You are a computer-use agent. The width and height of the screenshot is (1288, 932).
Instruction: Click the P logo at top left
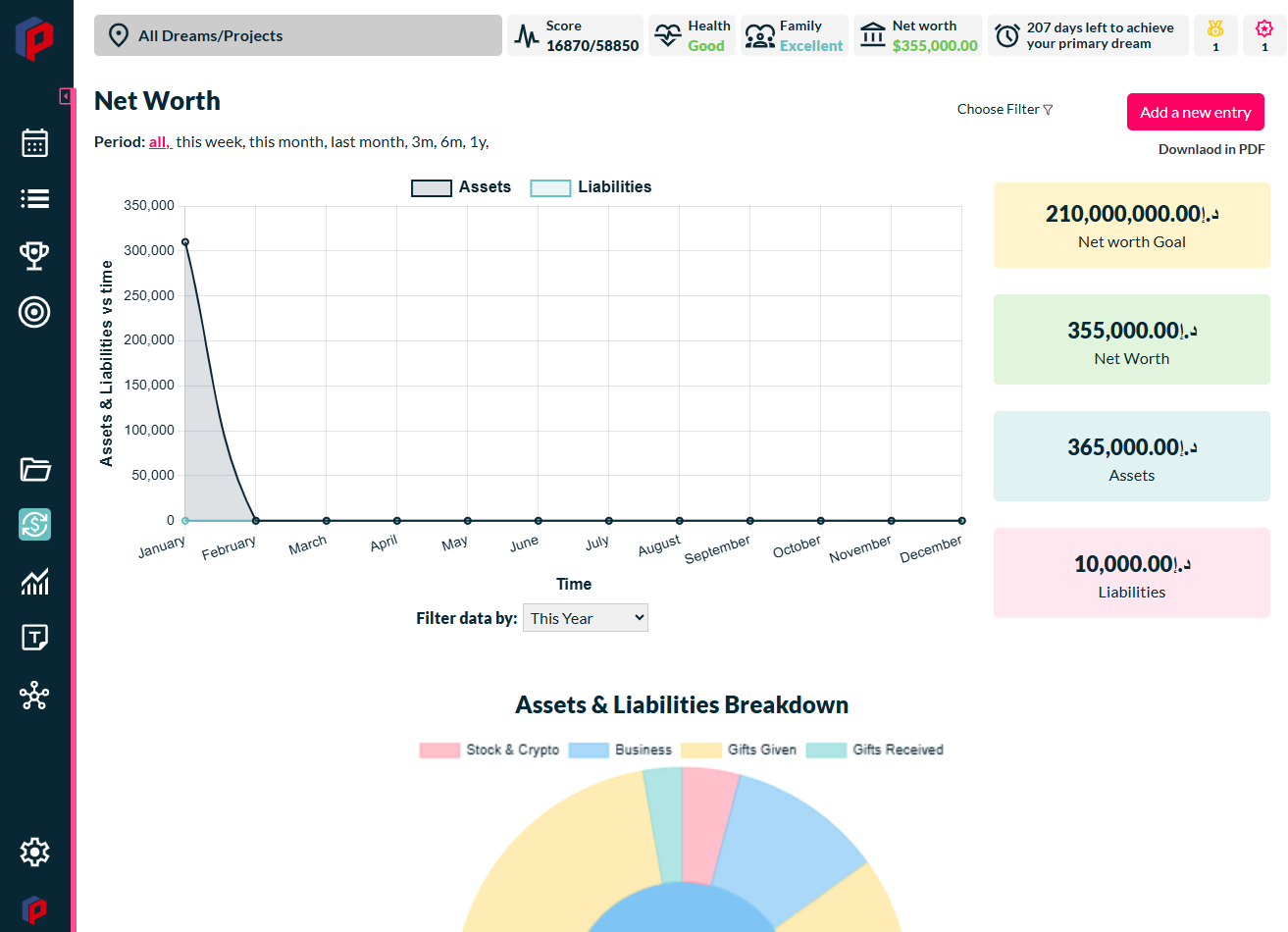click(34, 39)
